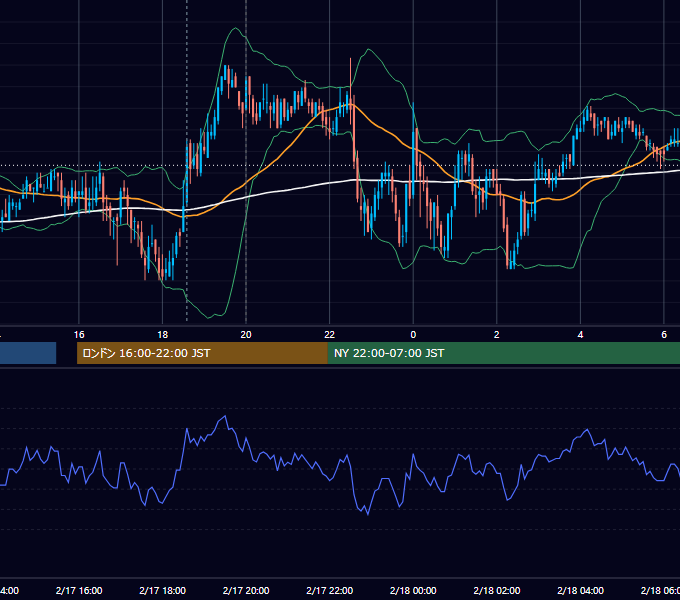Click the 2/17 22:00 date label
The height and width of the screenshot is (600, 680).
[x=330, y=591]
